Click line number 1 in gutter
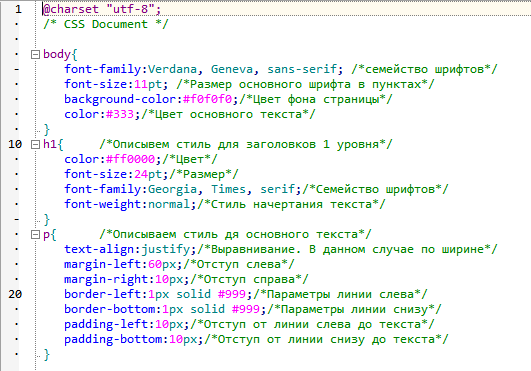Screen dimensions: 531x371 (x=18, y=9)
